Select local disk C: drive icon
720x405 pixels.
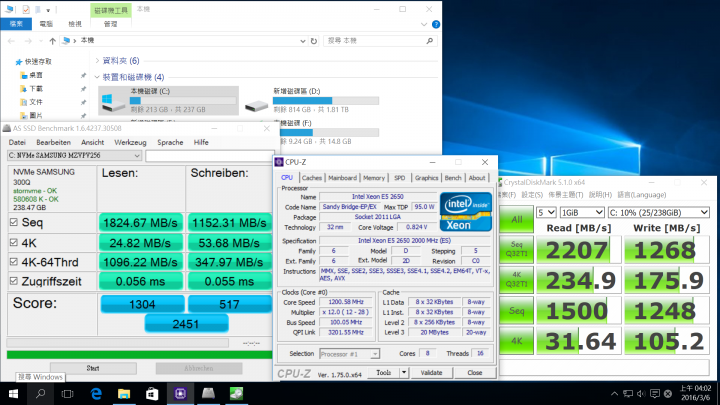click(x=113, y=103)
